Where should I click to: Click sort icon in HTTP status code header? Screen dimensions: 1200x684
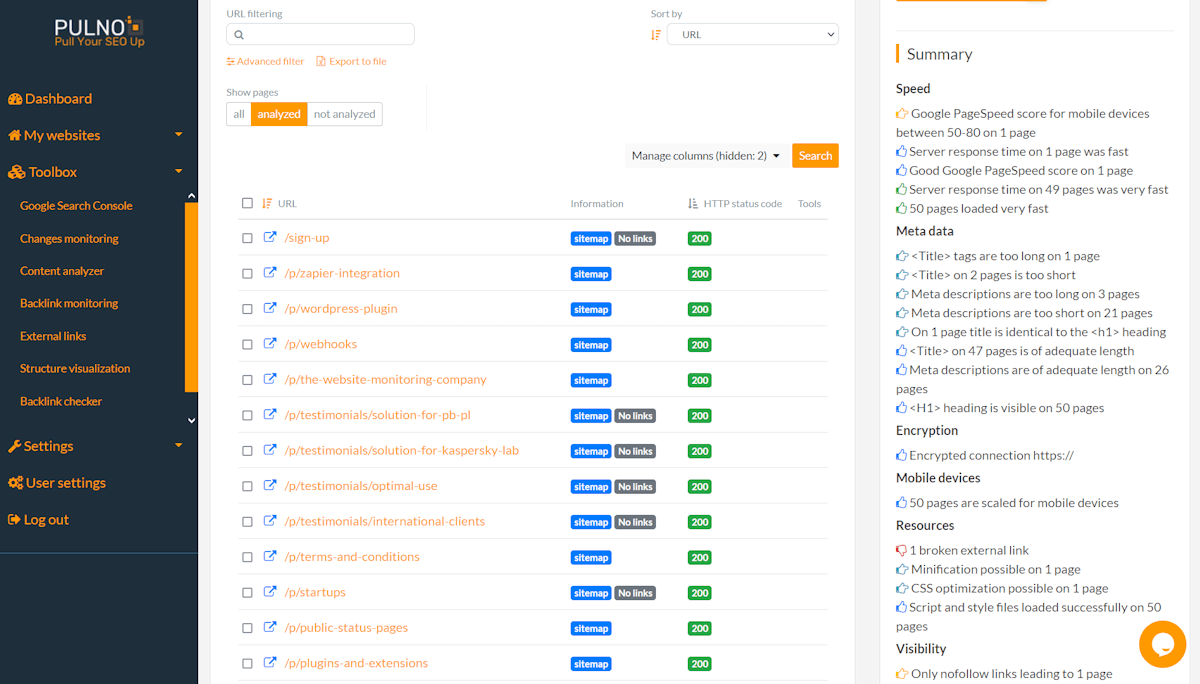click(693, 203)
